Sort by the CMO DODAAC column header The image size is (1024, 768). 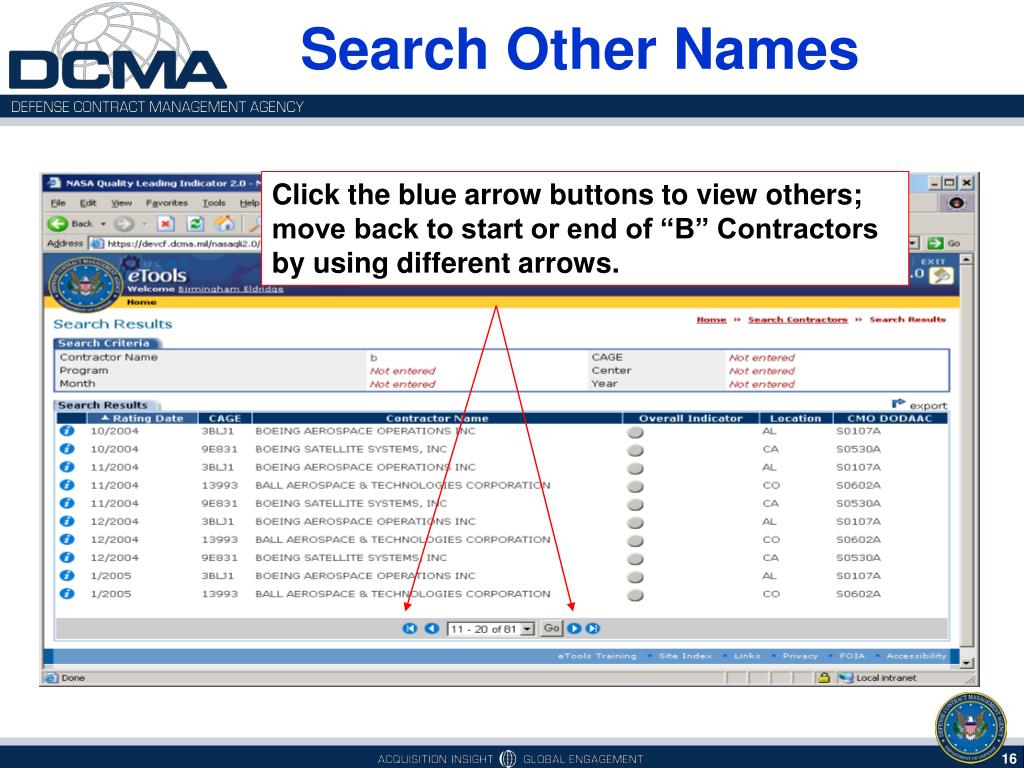pos(889,418)
